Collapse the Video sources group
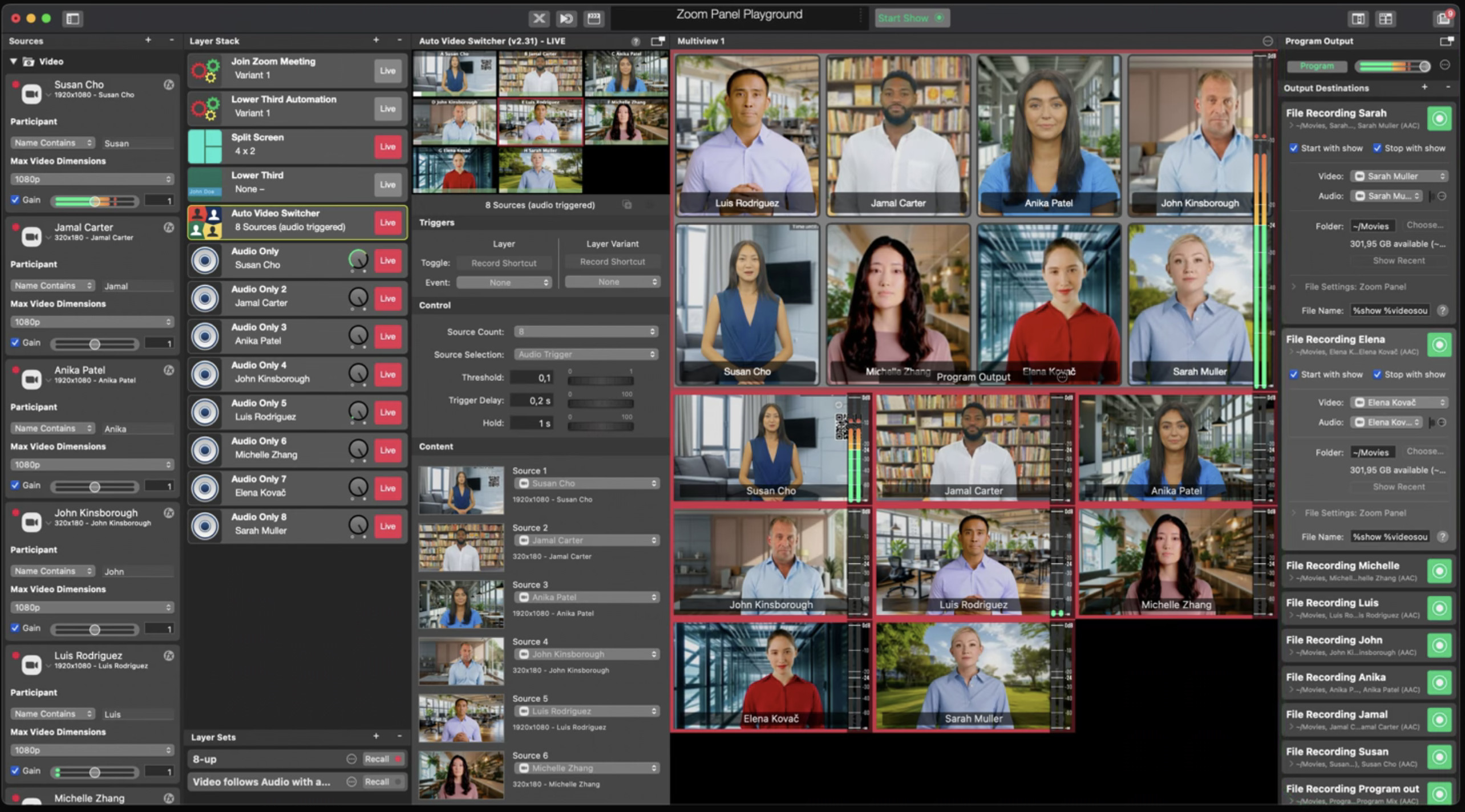The image size is (1465, 812). [13, 62]
